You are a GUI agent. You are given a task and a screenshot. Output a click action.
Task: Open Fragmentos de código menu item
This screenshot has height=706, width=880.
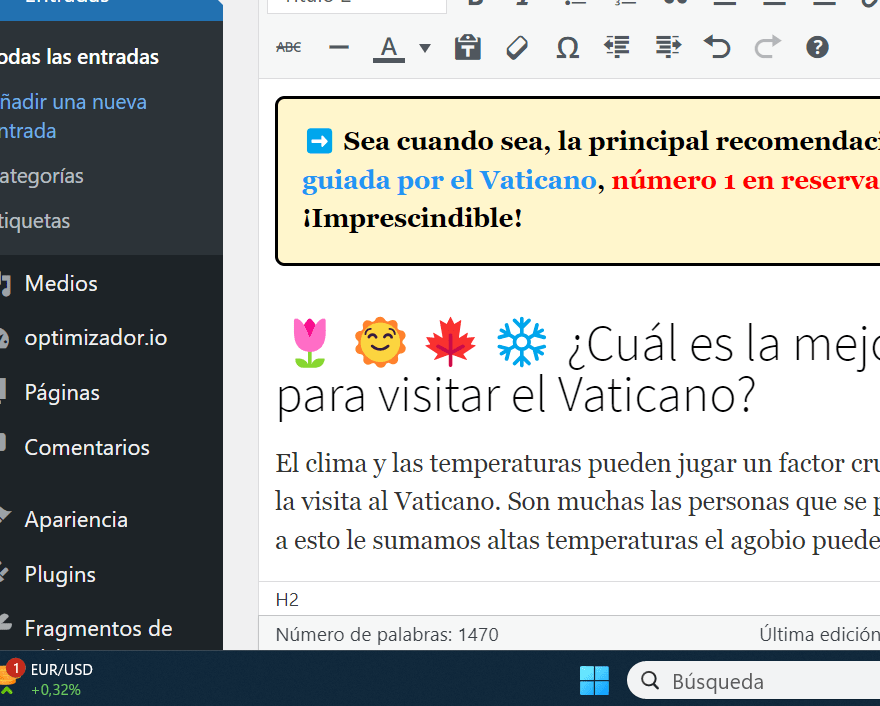pyautogui.click(x=98, y=629)
